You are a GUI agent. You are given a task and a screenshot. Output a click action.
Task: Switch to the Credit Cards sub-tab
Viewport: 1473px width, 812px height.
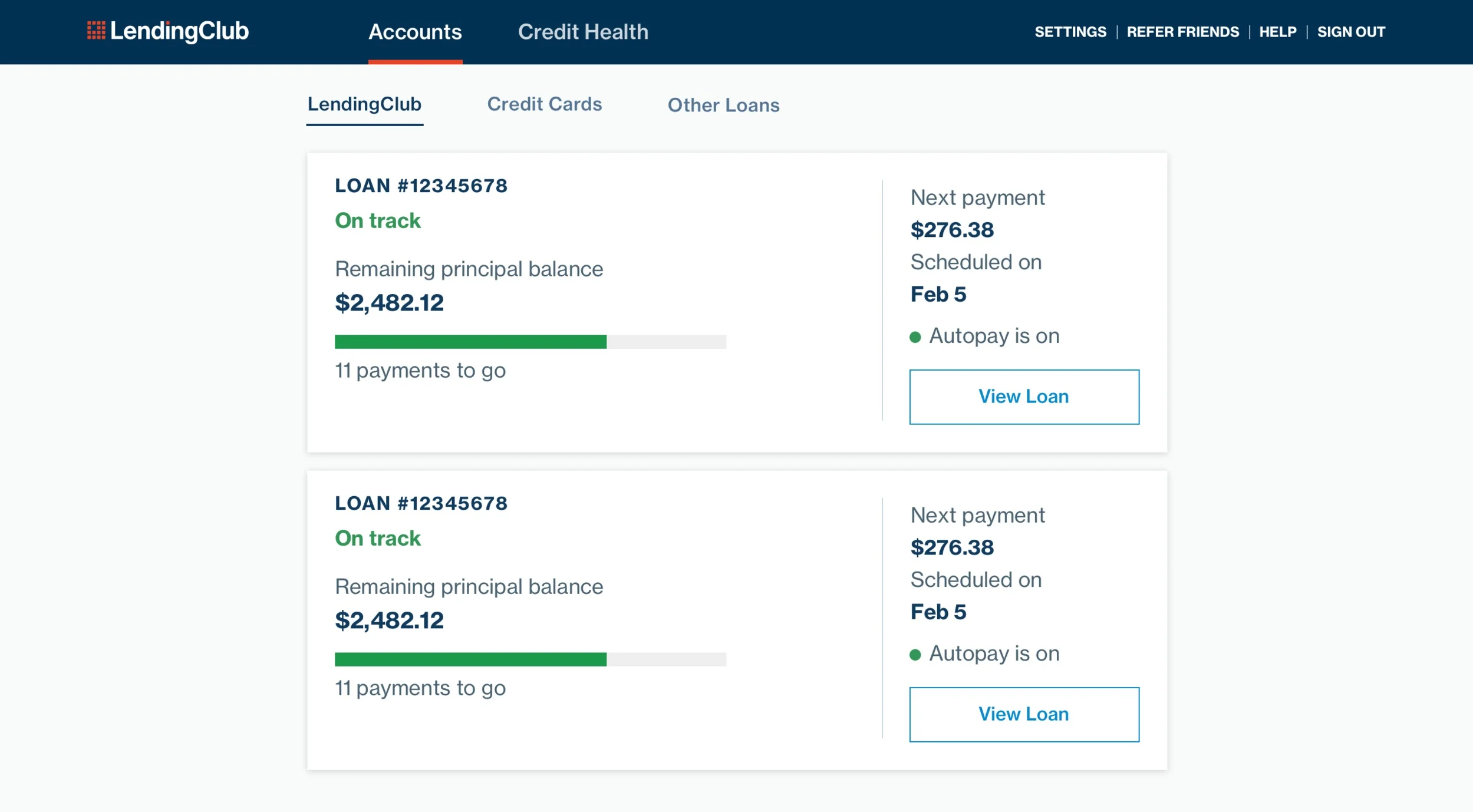(x=544, y=104)
